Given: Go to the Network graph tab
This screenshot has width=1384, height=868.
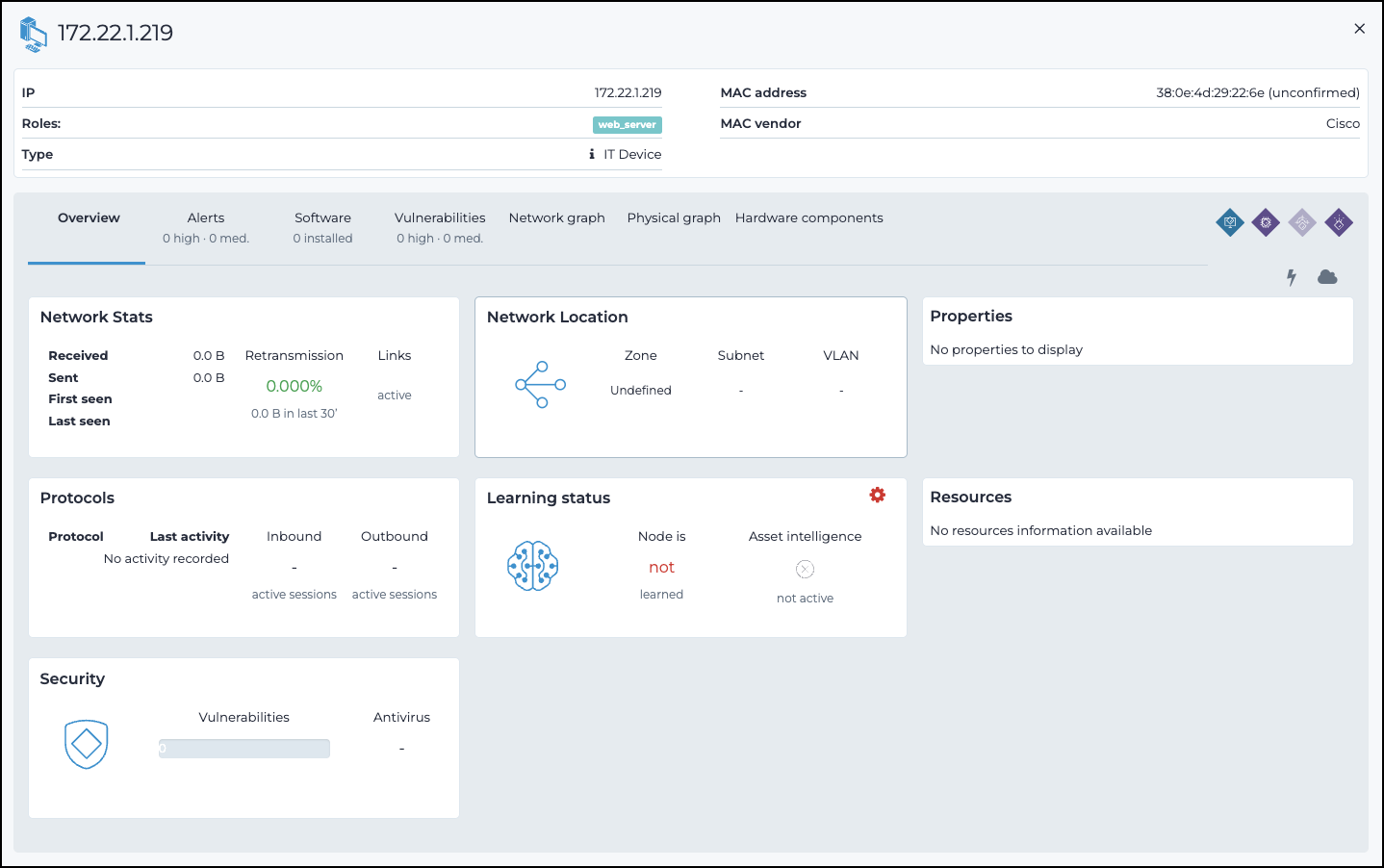Looking at the screenshot, I should click(x=556, y=218).
